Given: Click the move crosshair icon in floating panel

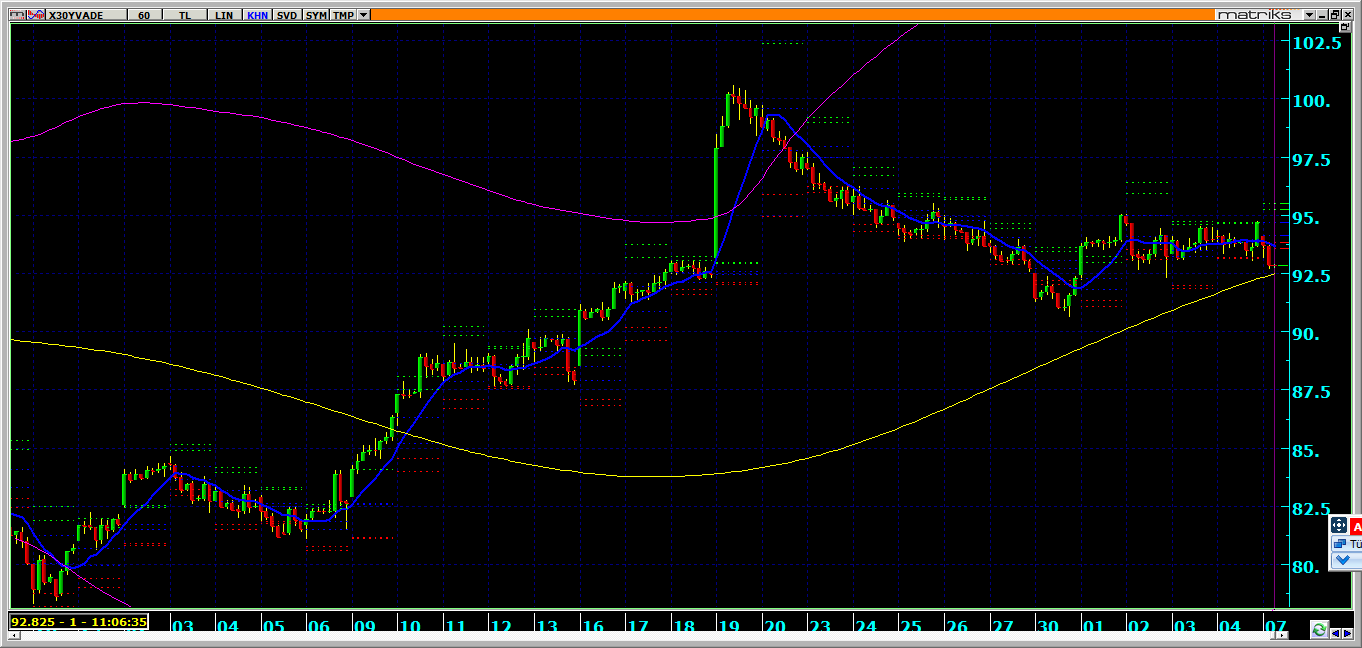Looking at the screenshot, I should click(x=1339, y=525).
